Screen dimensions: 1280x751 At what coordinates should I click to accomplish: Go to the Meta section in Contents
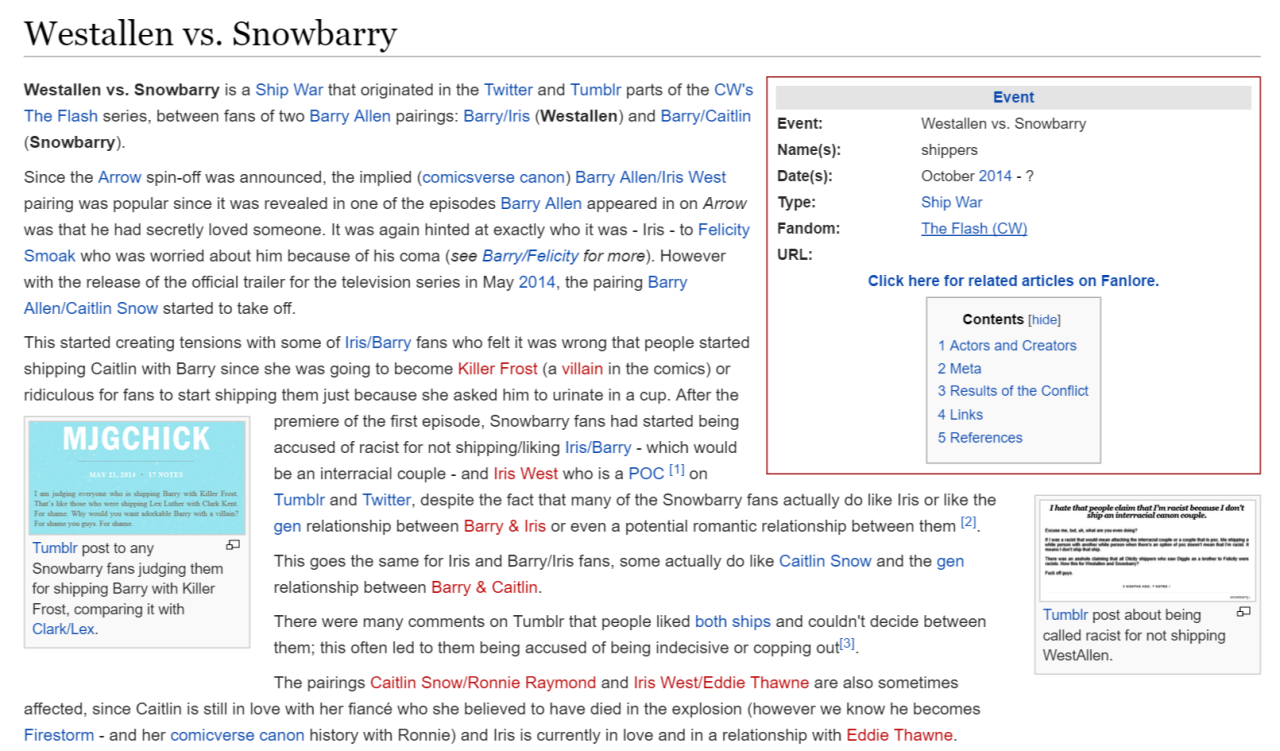pyautogui.click(x=959, y=368)
